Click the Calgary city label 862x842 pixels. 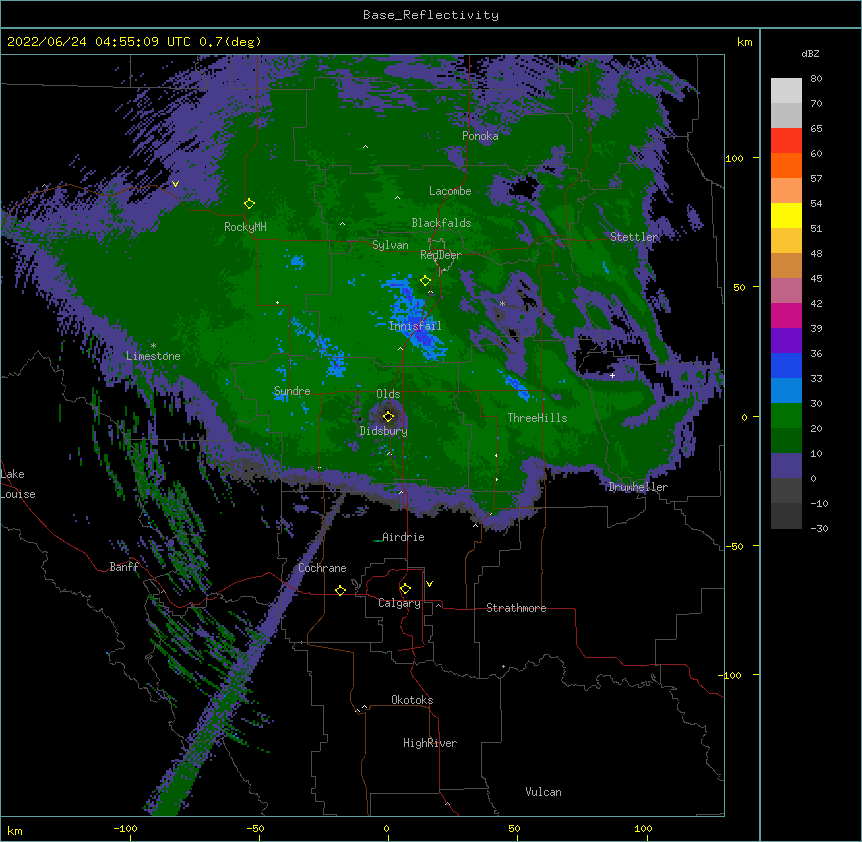pos(399,603)
